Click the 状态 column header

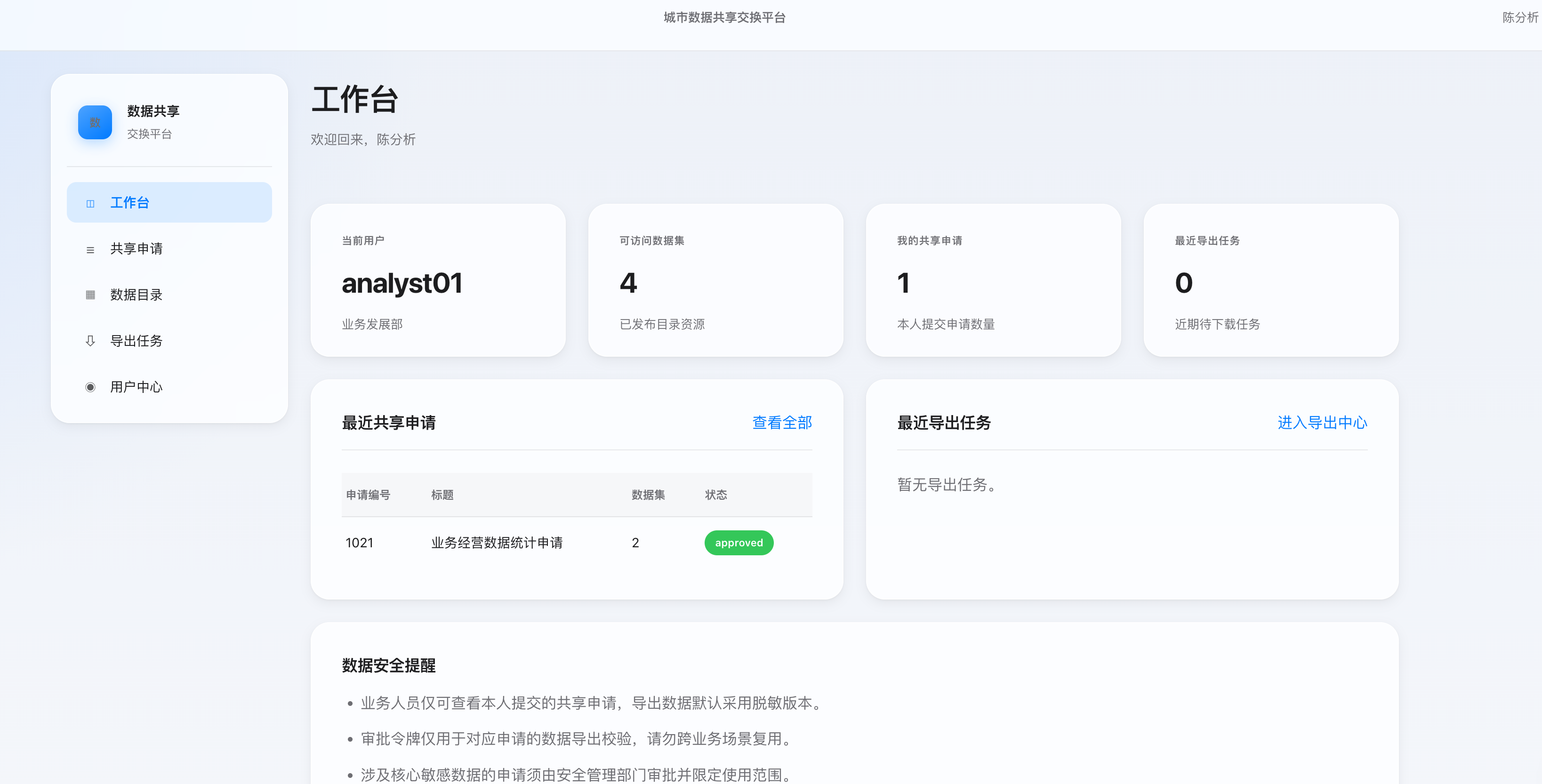tap(716, 495)
